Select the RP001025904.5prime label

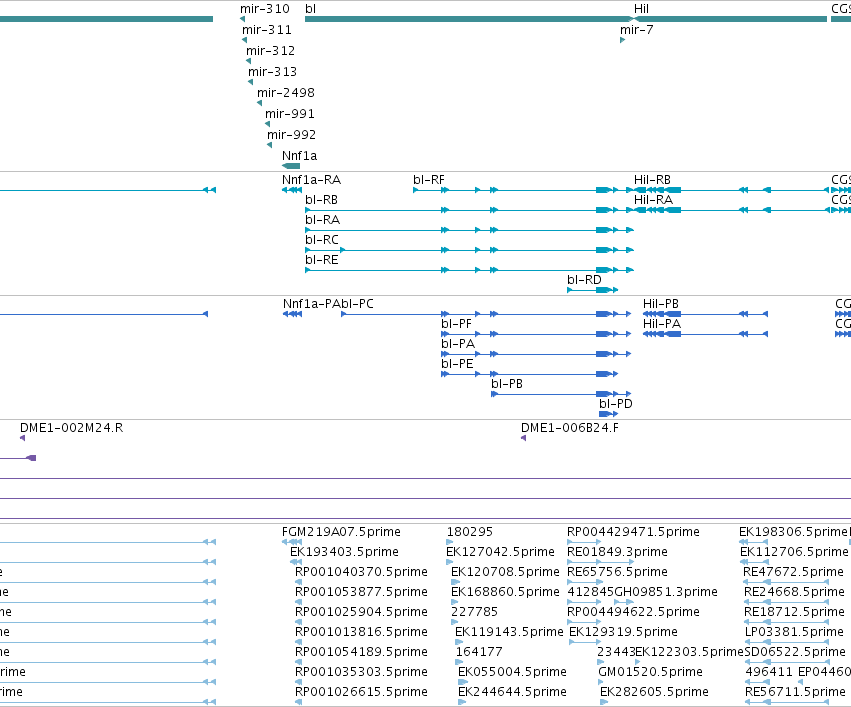(361, 613)
